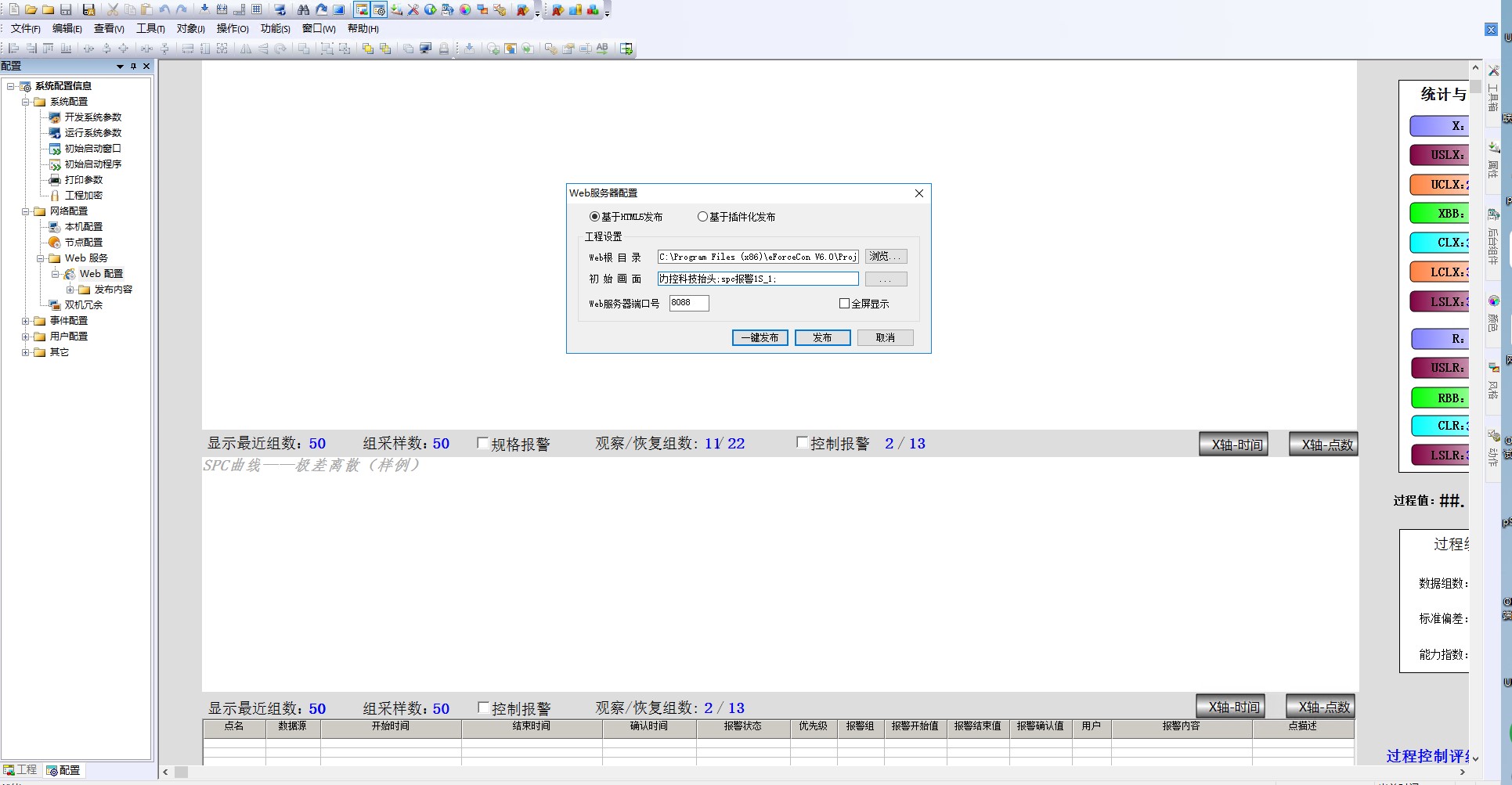Open 节点配置 in the config tree
Screen dimensions: 1512x785
pos(83,243)
